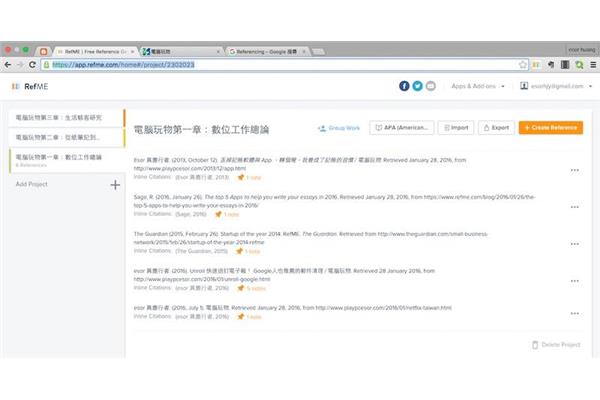This screenshot has height=400, width=600.
Task: Open email share icon in header
Action: coord(431,86)
